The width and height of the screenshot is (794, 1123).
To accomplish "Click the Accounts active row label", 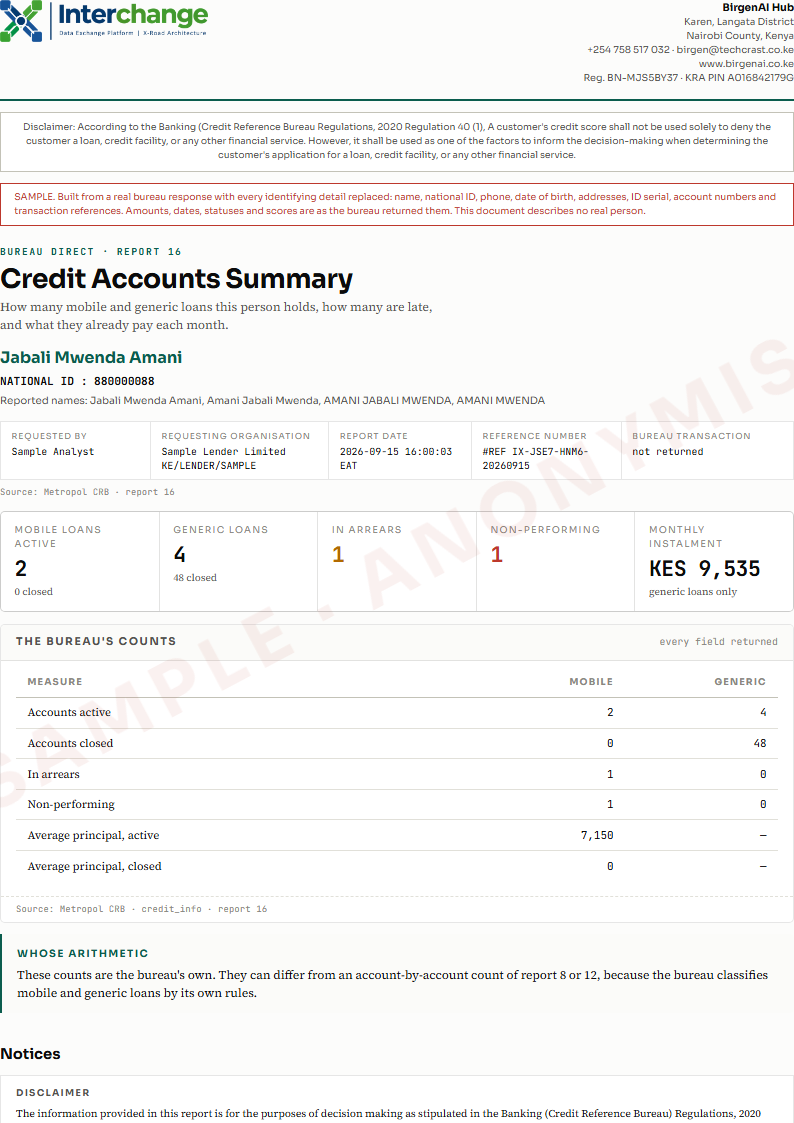I will (x=69, y=712).
